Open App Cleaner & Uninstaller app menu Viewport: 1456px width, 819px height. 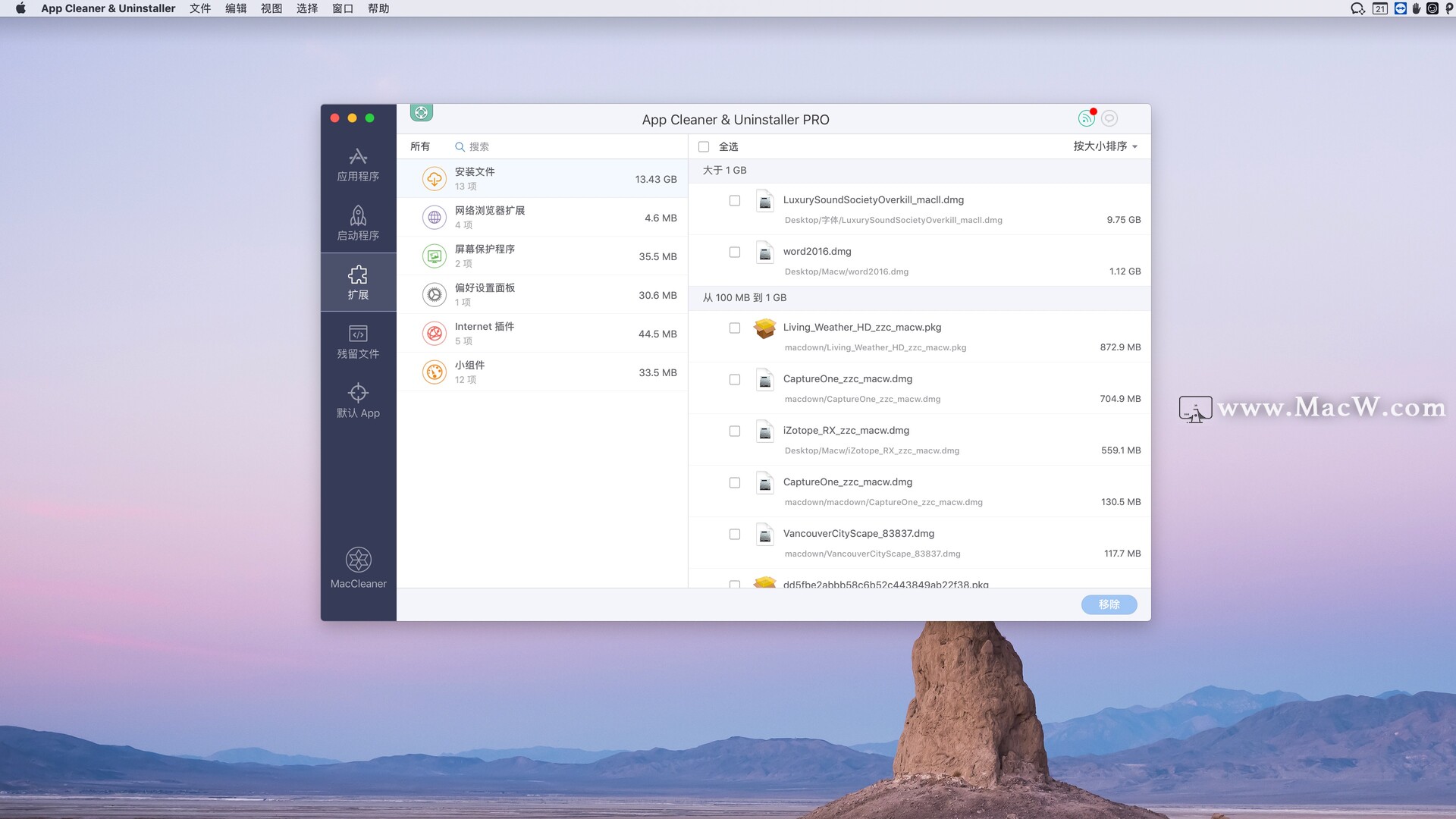[108, 8]
